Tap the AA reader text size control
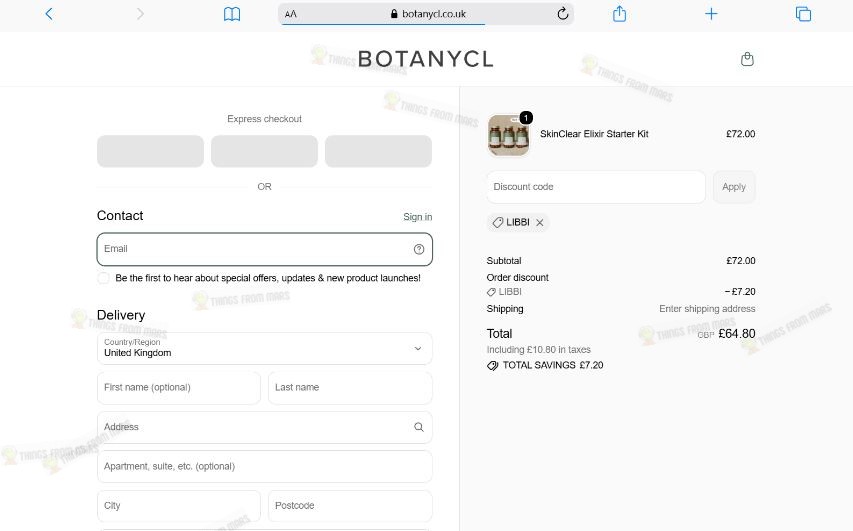 tap(291, 14)
